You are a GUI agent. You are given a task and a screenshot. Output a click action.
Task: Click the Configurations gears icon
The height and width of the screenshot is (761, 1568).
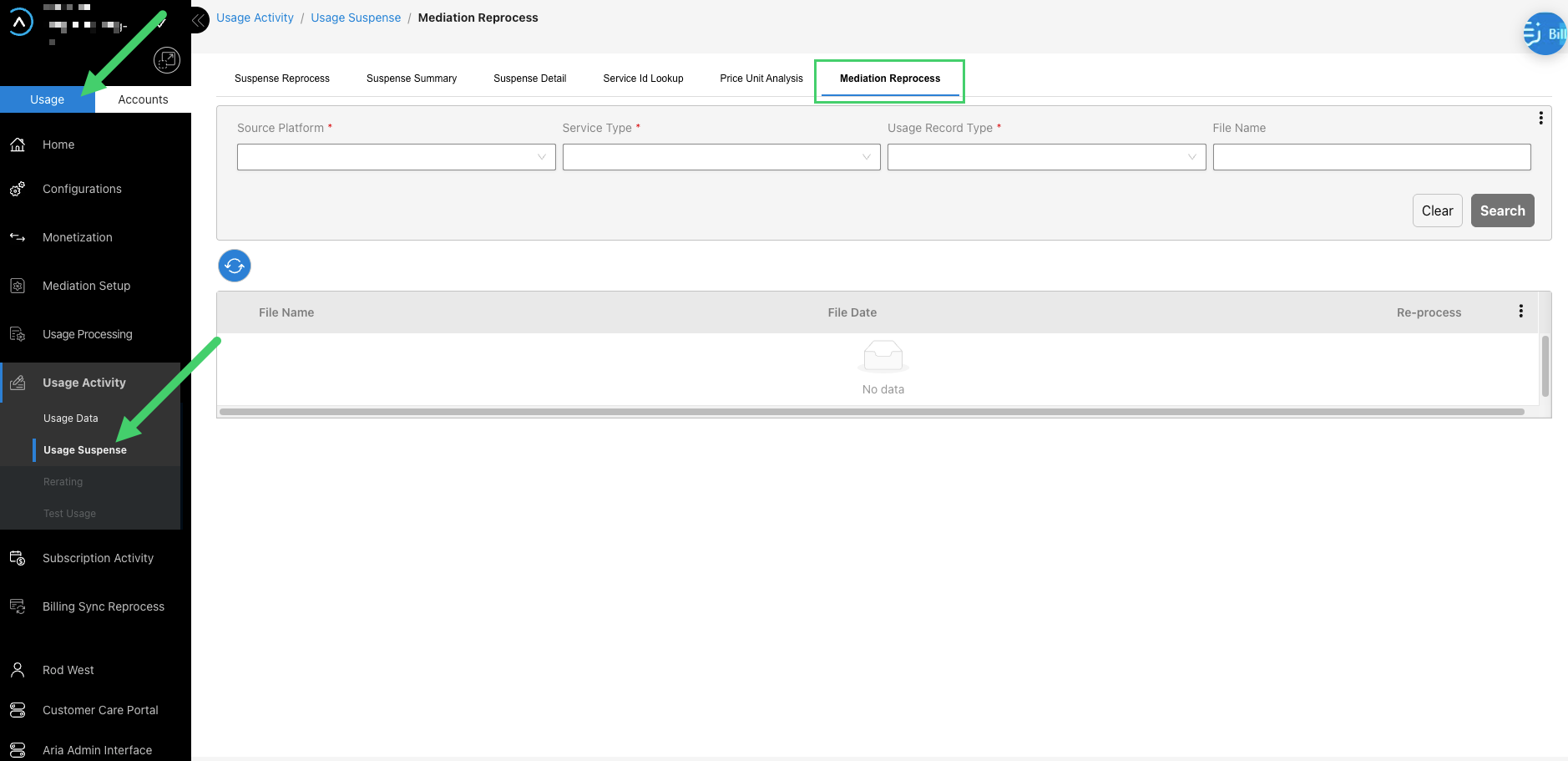pyautogui.click(x=18, y=189)
